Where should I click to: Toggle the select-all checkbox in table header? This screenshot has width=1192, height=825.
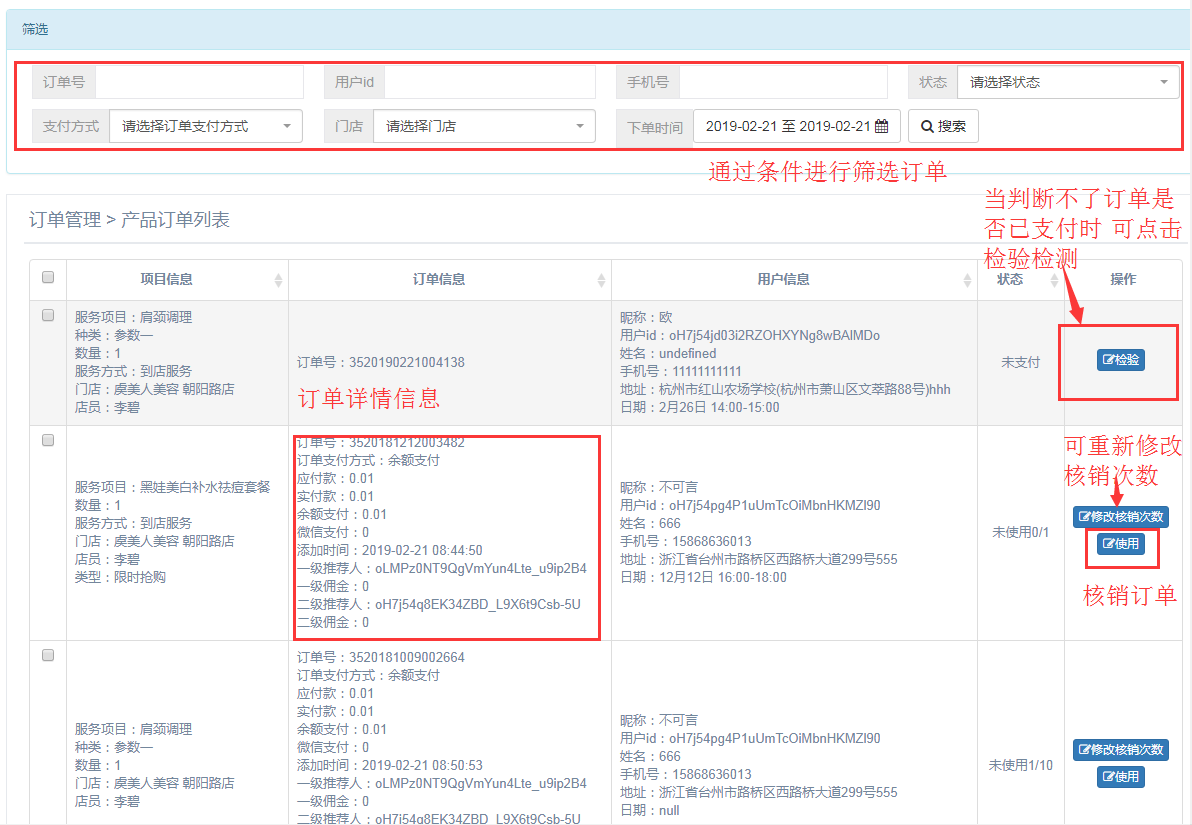click(x=48, y=278)
